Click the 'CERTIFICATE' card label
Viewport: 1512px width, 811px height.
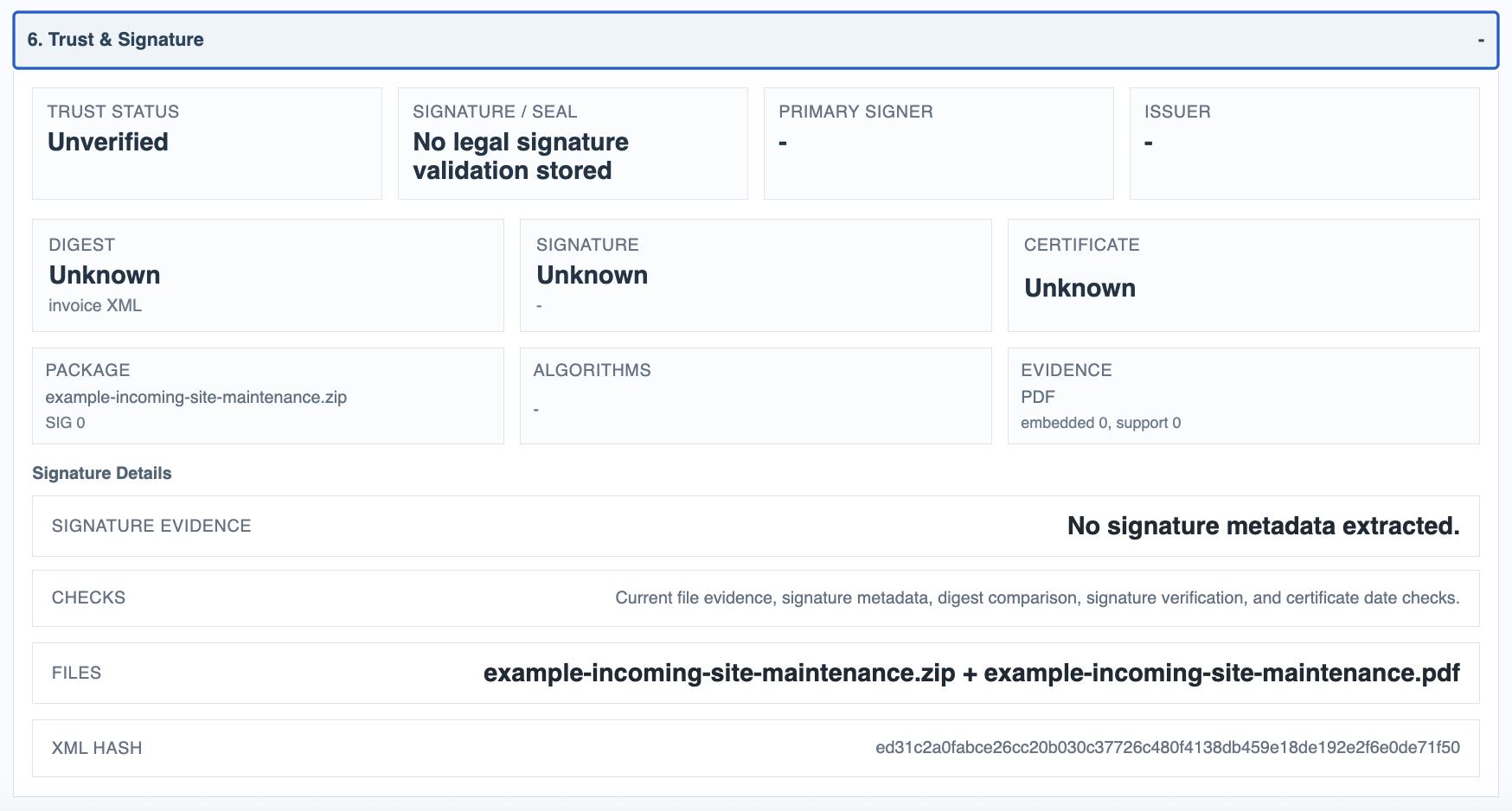click(1082, 245)
